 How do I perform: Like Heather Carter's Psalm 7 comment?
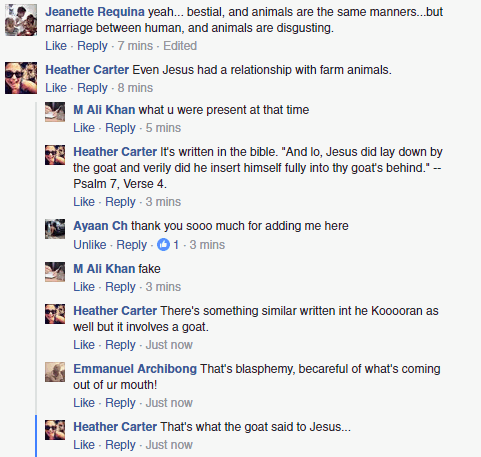(84, 202)
